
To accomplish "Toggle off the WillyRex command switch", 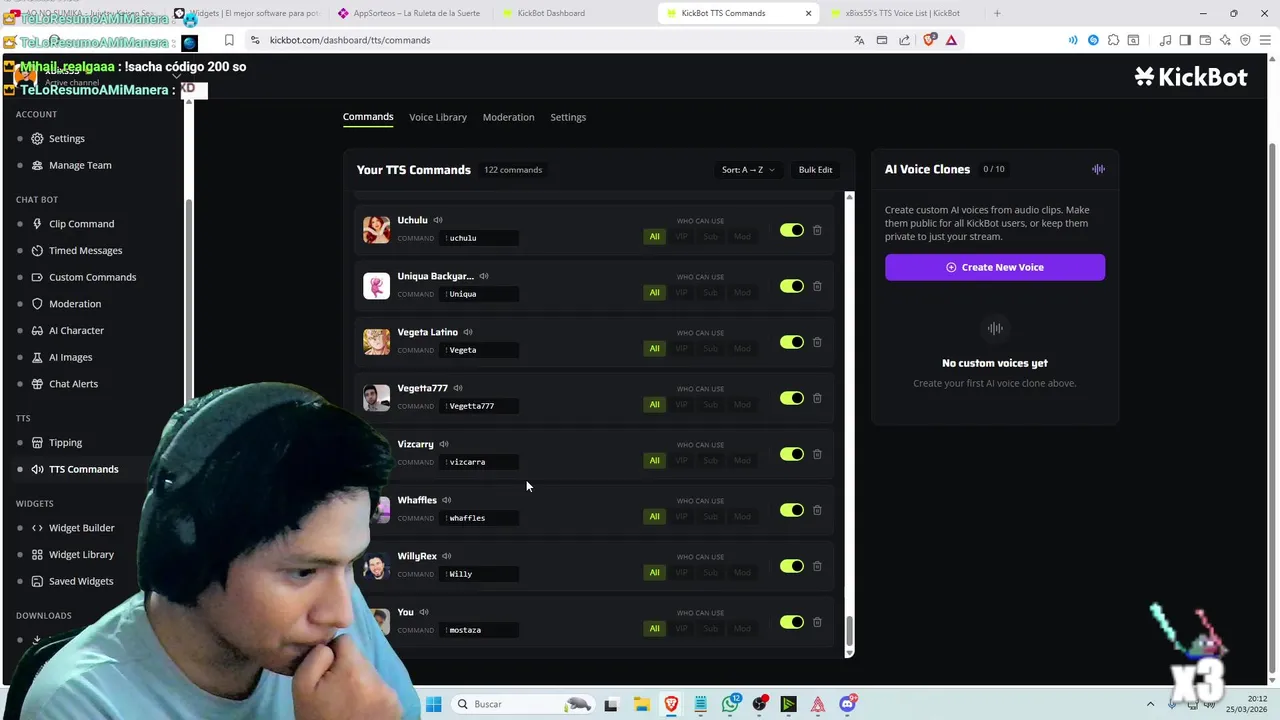I will pyautogui.click(x=792, y=566).
